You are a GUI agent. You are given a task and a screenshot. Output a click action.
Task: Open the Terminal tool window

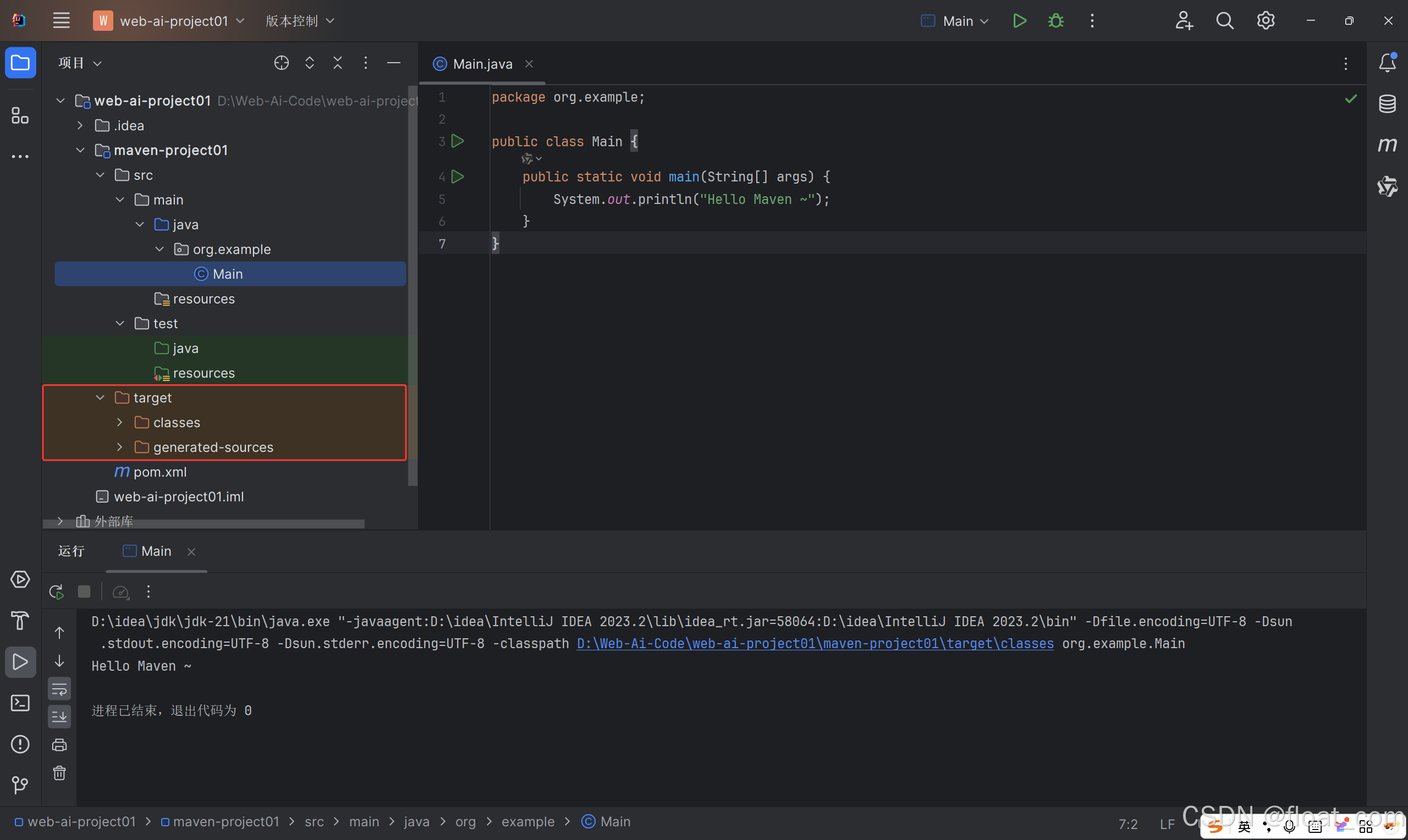(x=20, y=703)
